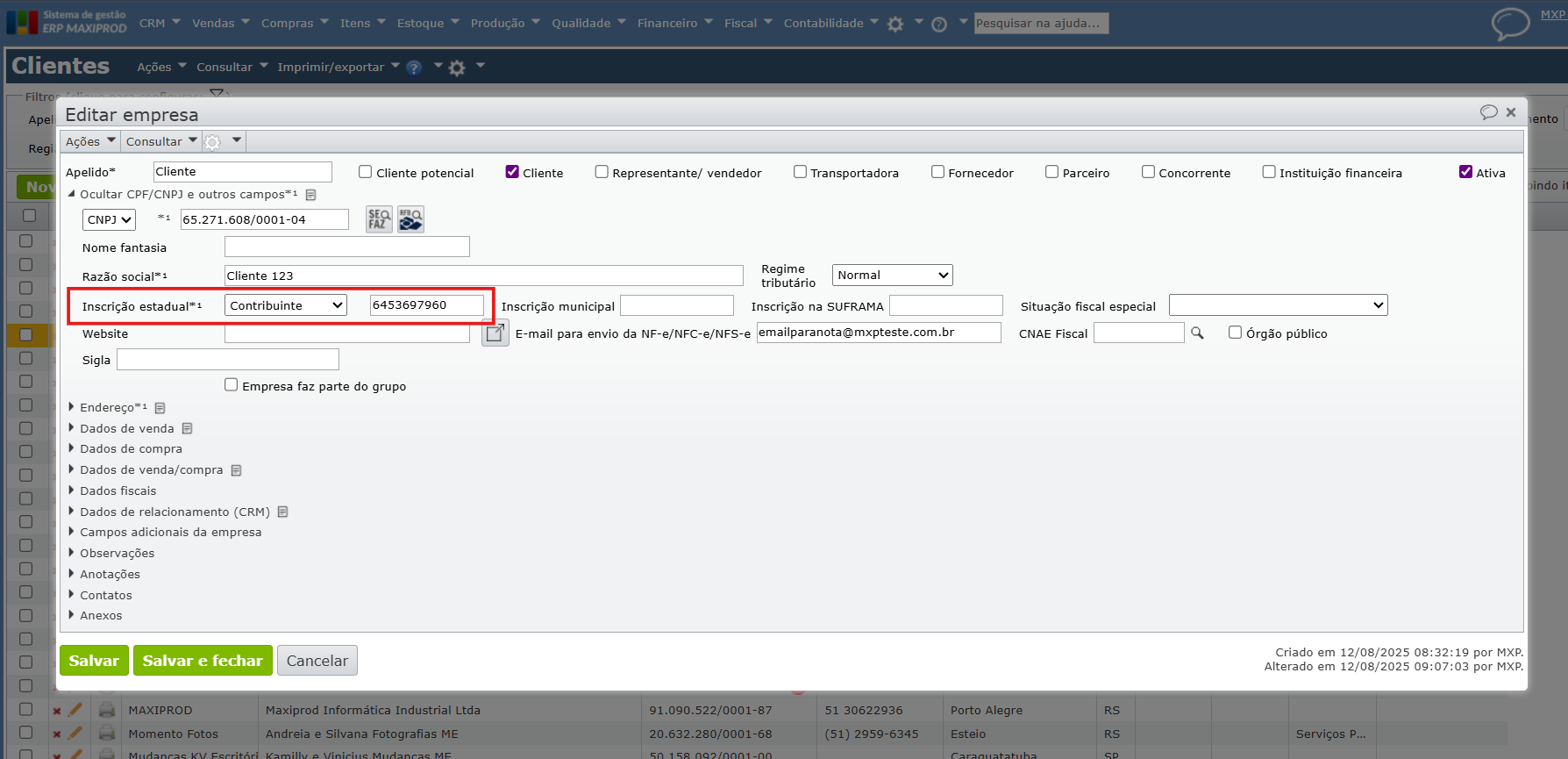
Task: Enable the Fornecedor checkbox
Action: click(937, 172)
